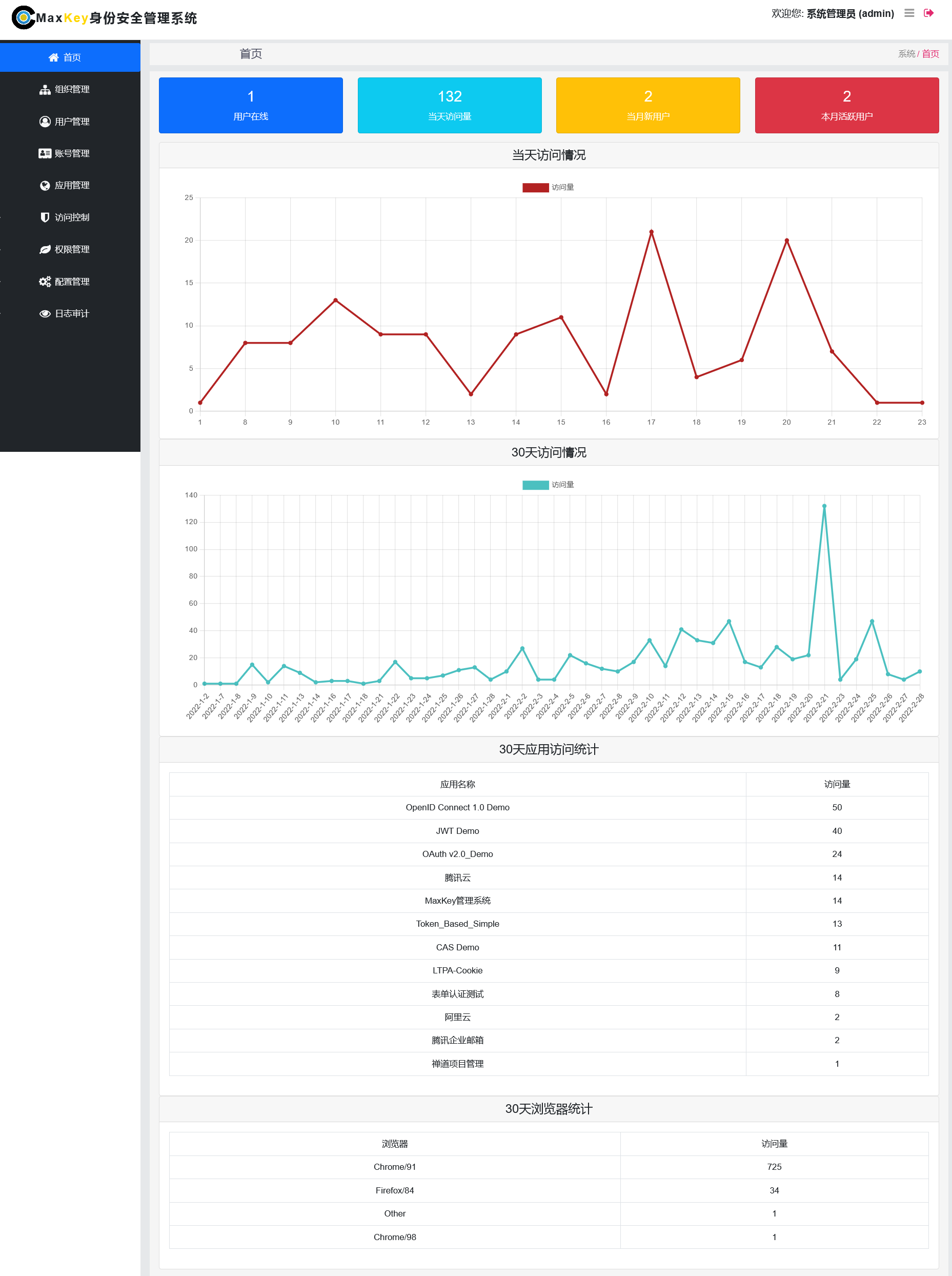
Task: Toggle the teal 访问量 legend in 30-day chart
Action: pos(535,485)
